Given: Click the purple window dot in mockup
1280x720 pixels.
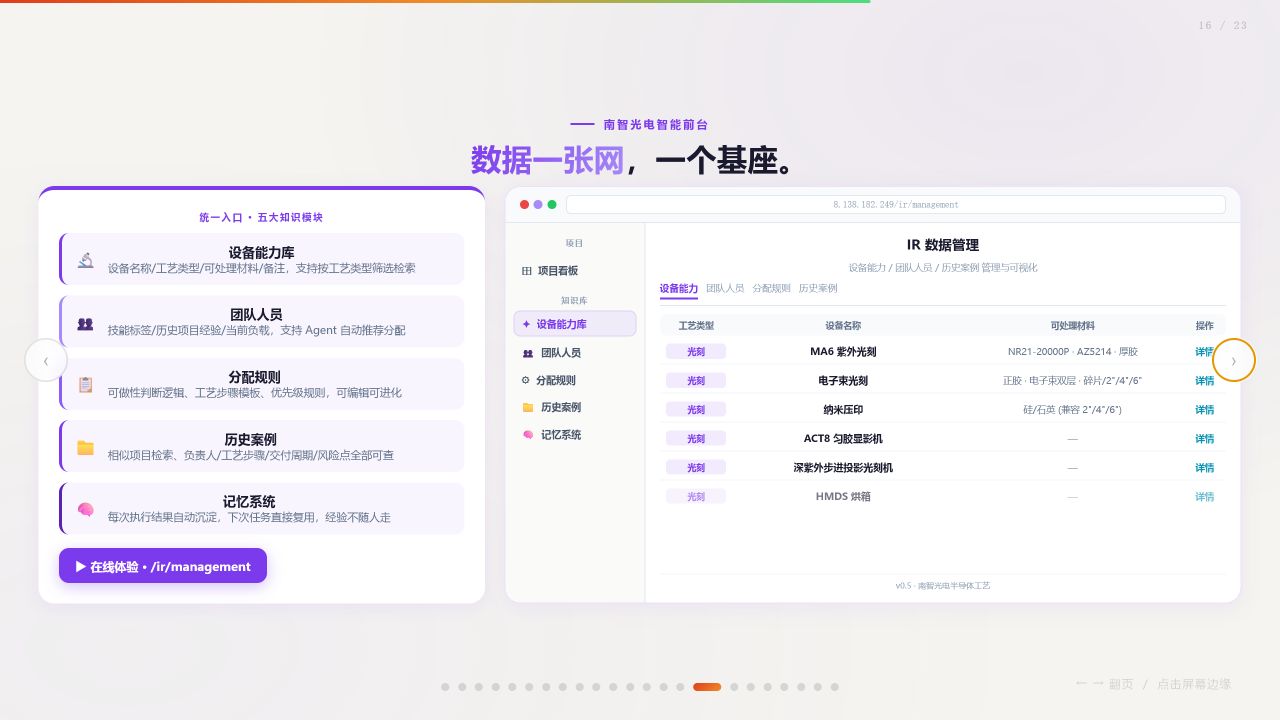Looking at the screenshot, I should coord(538,204).
